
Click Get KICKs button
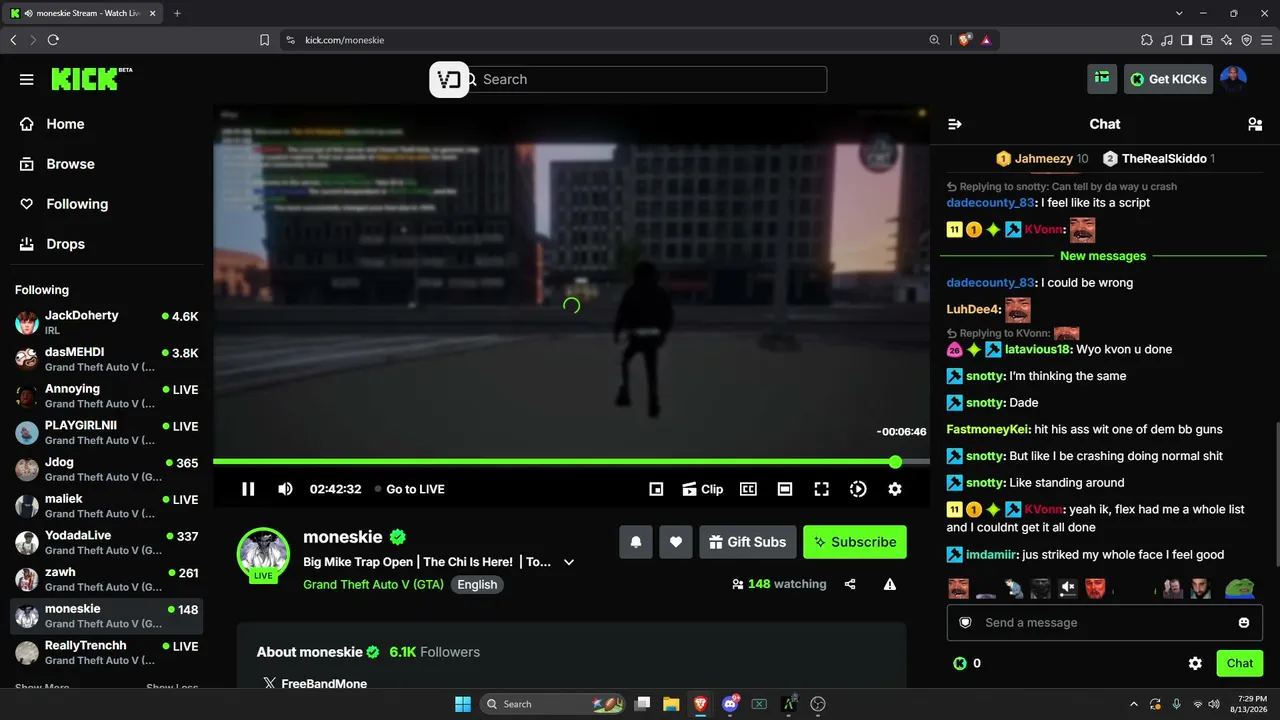[1167, 79]
